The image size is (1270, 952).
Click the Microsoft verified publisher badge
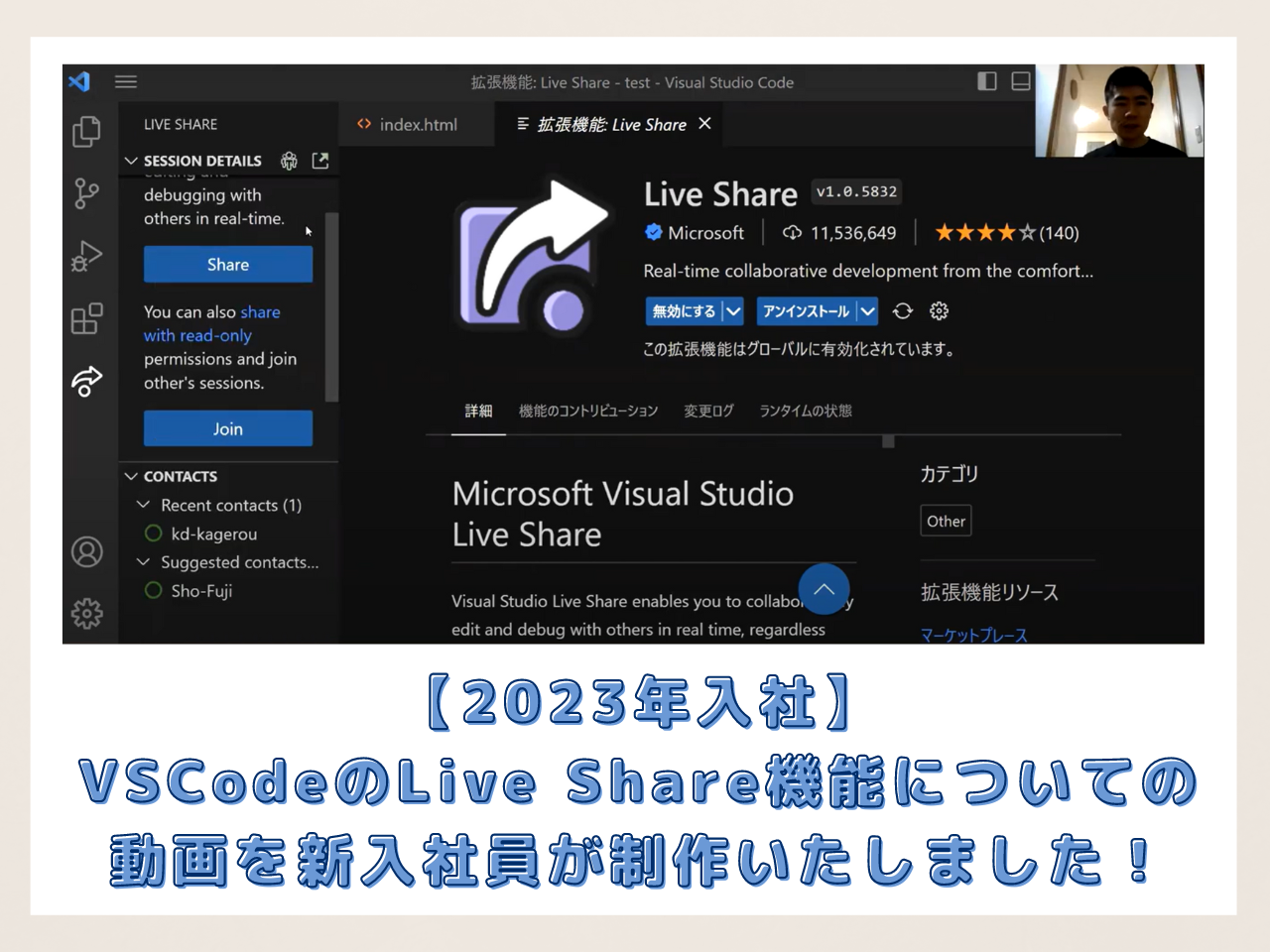click(653, 232)
